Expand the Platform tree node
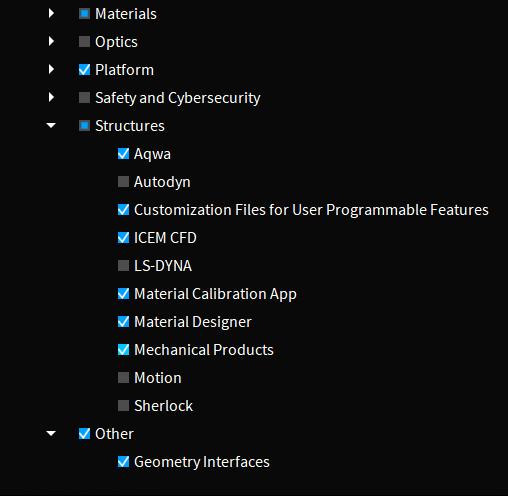The height and width of the screenshot is (496, 508). coord(51,69)
